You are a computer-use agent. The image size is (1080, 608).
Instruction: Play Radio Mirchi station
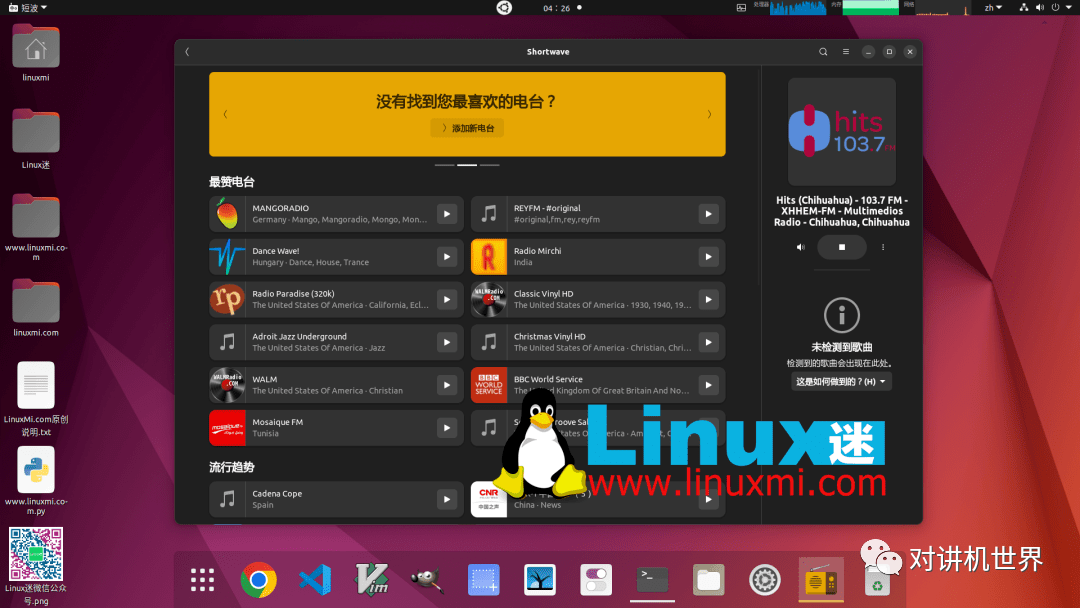point(708,257)
